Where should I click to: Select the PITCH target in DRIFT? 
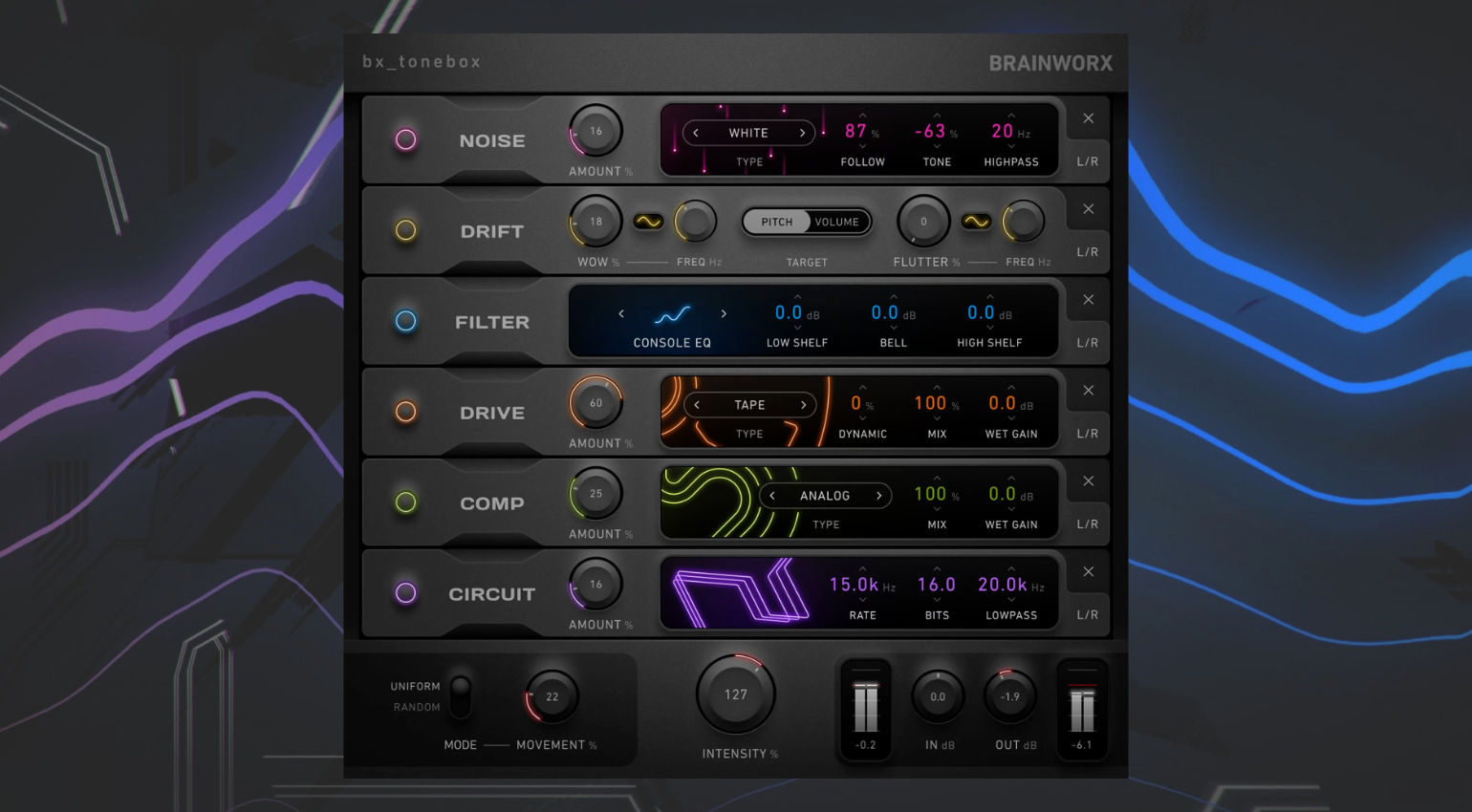(777, 221)
